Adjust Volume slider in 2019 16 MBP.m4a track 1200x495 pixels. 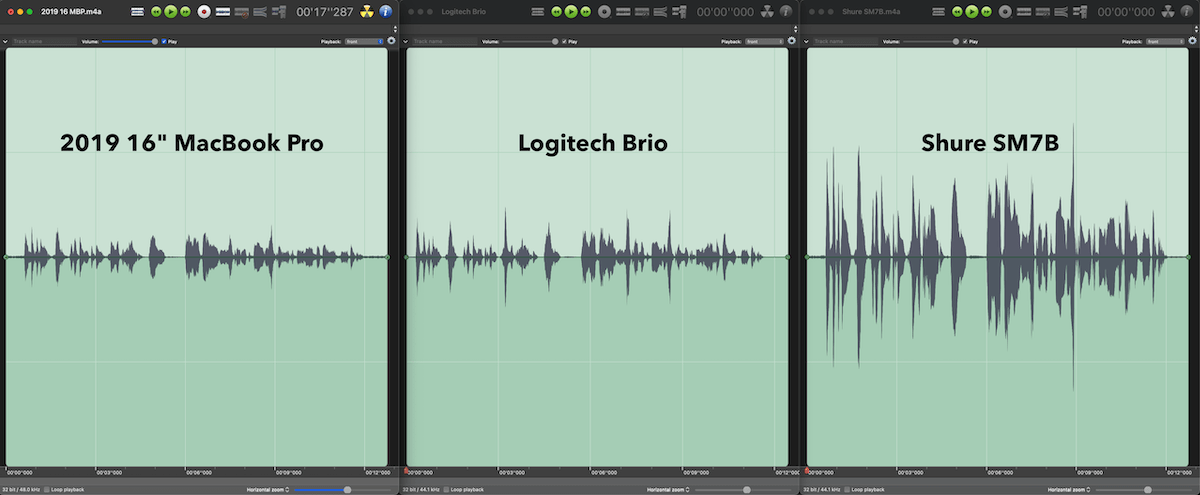pyautogui.click(x=130, y=42)
